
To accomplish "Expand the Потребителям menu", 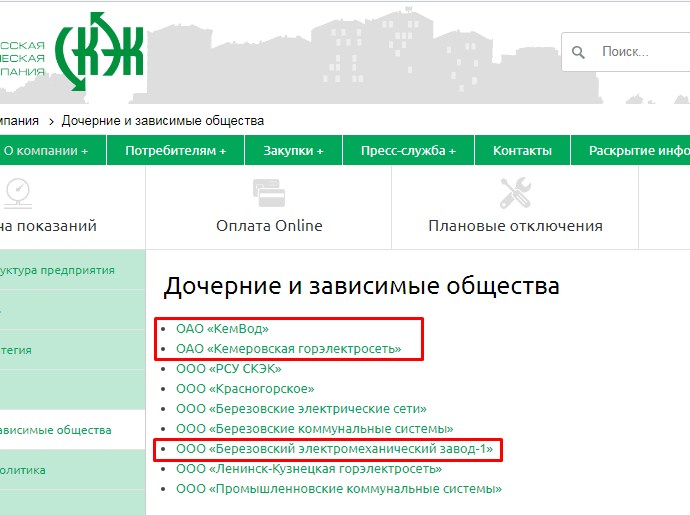I will 176,151.
